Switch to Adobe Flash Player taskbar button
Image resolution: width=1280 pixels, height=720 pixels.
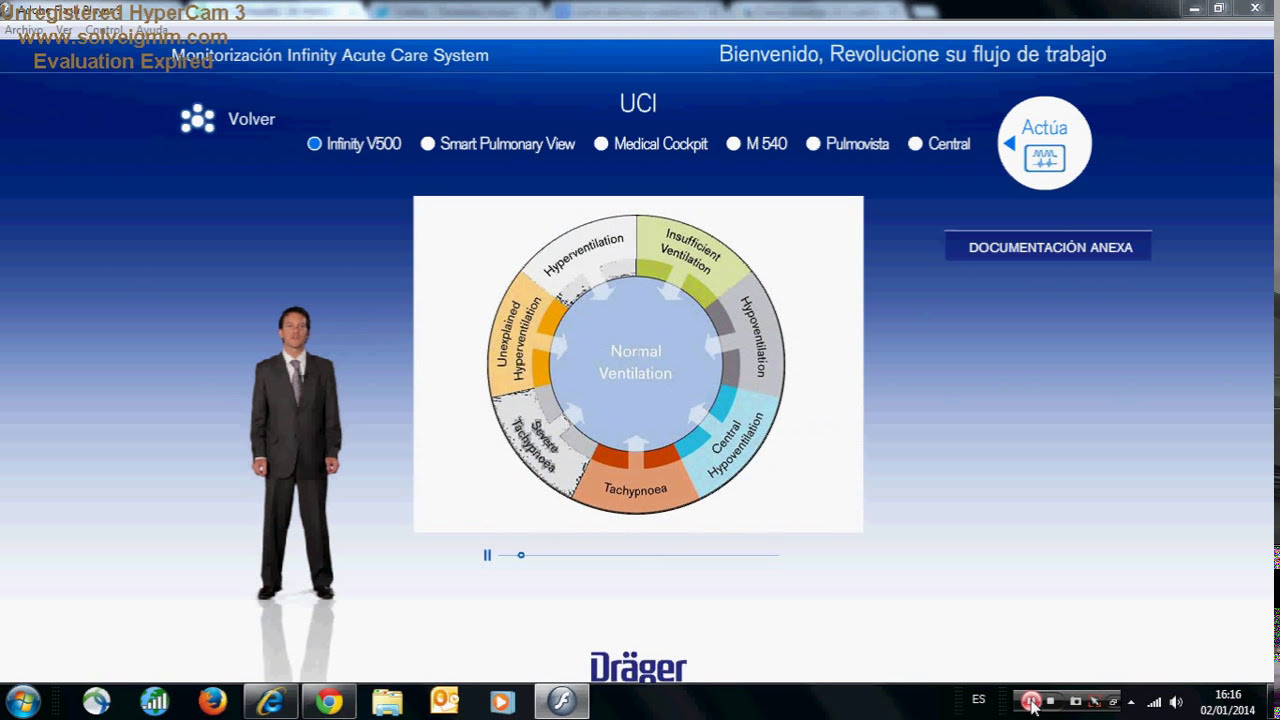click(x=562, y=702)
